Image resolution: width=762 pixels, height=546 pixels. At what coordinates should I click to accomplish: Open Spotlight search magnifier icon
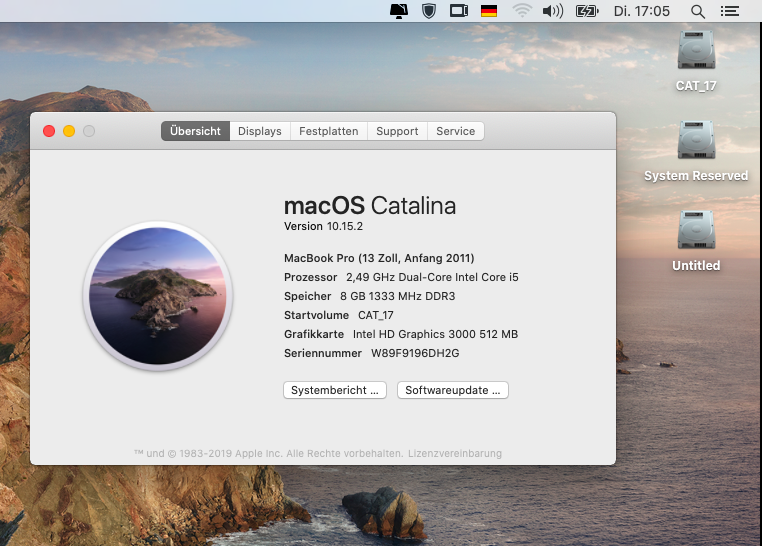click(x=698, y=11)
